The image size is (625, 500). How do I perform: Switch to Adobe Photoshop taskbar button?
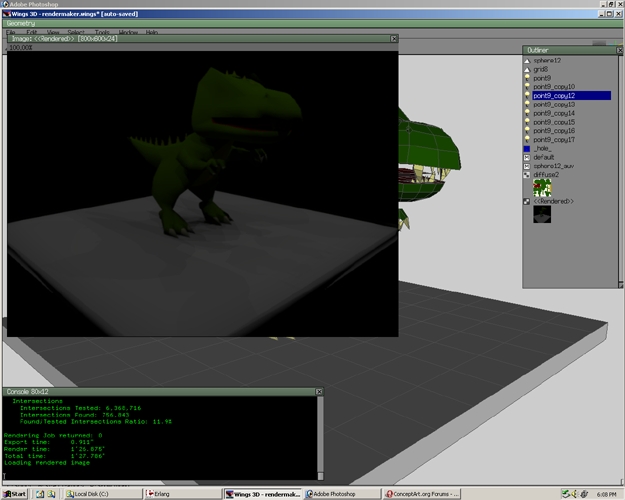point(342,494)
